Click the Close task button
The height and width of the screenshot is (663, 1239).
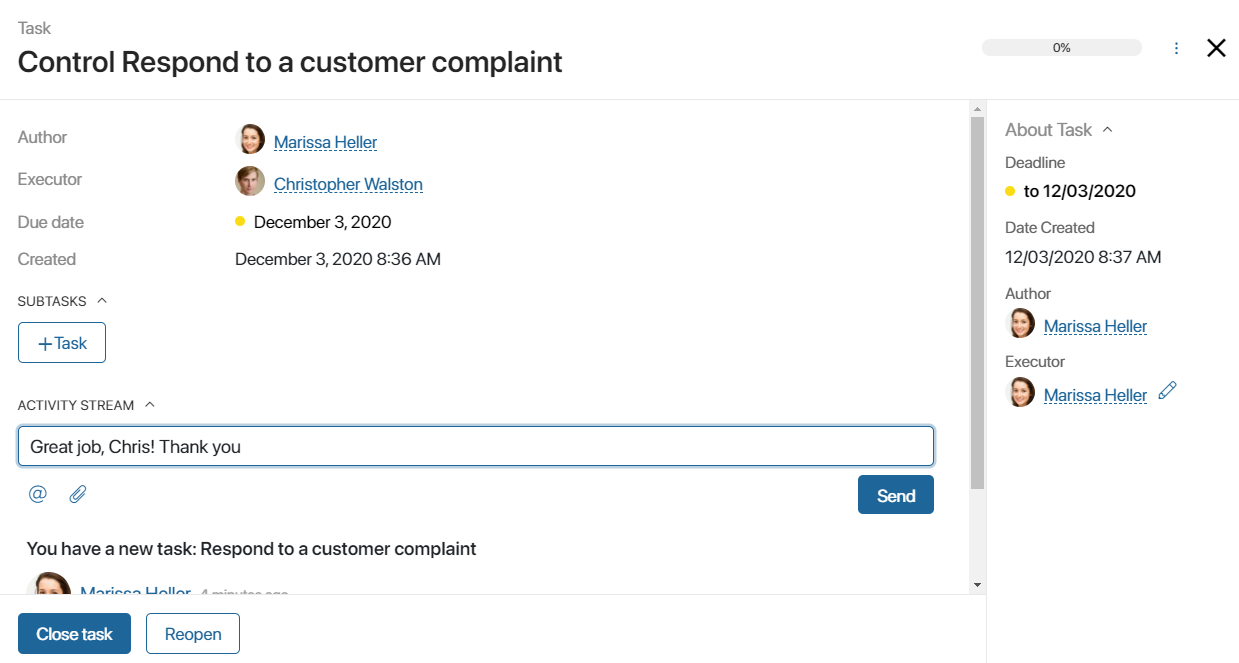pyautogui.click(x=74, y=634)
